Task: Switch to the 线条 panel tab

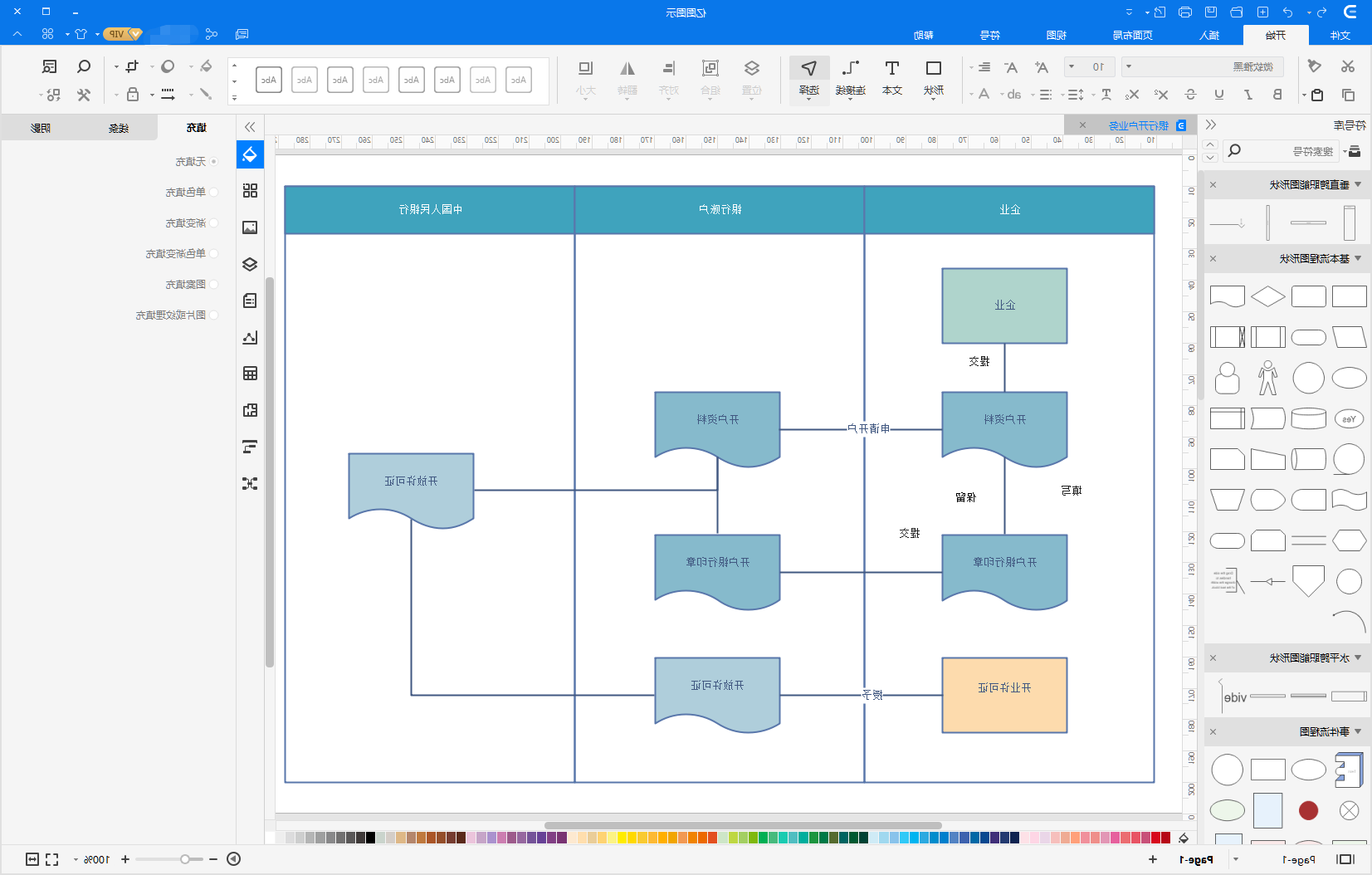Action: click(119, 128)
